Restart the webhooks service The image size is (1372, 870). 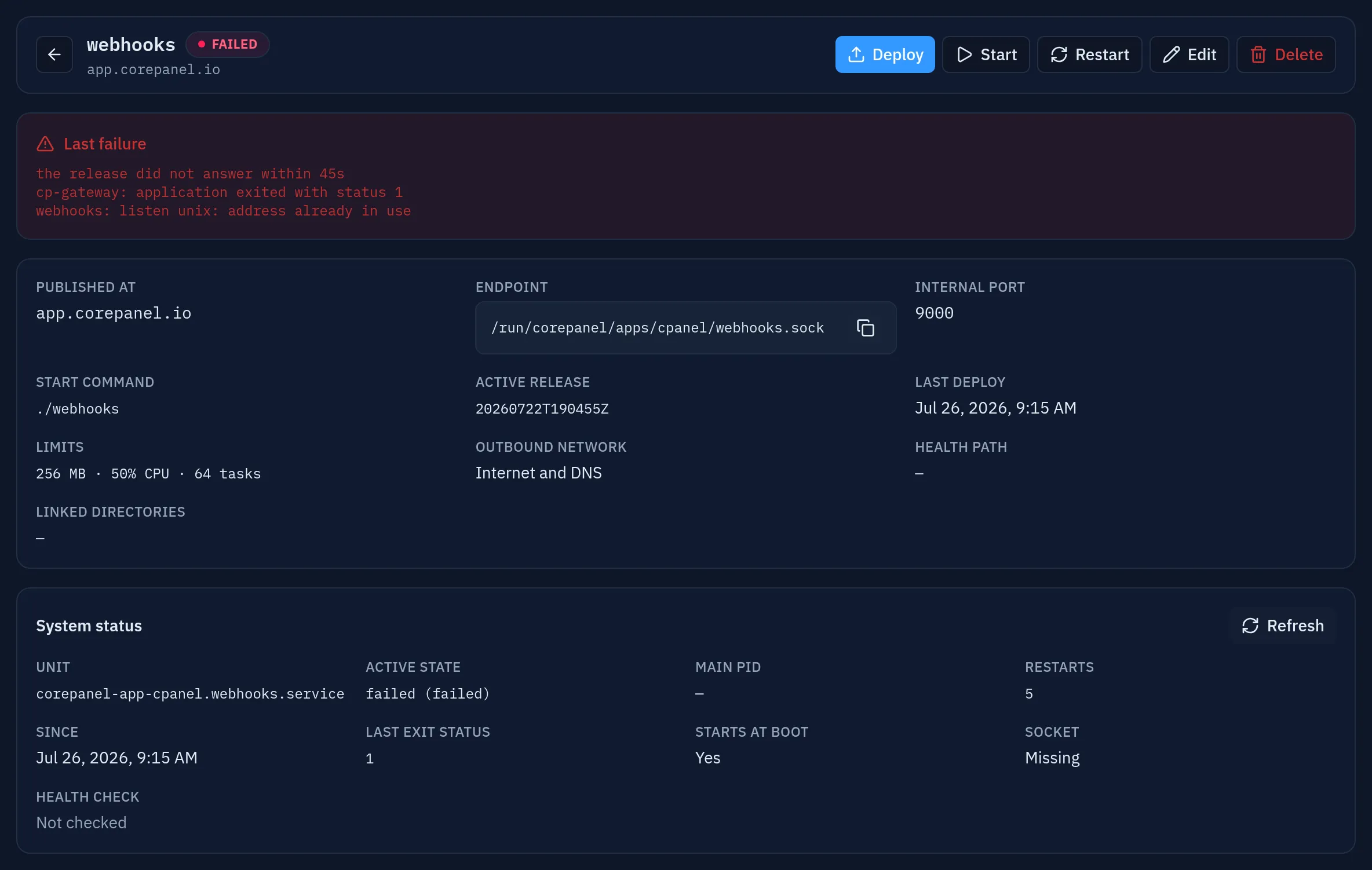point(1089,54)
